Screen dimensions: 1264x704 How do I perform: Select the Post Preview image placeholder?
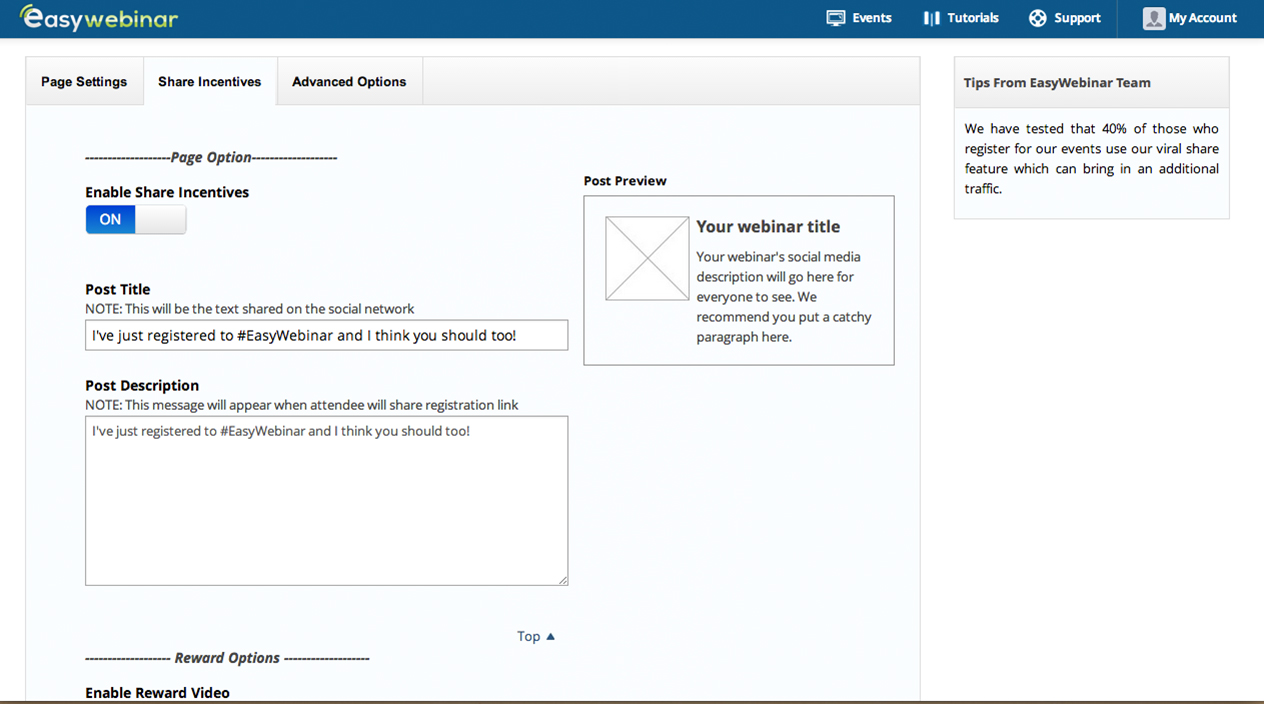[647, 258]
